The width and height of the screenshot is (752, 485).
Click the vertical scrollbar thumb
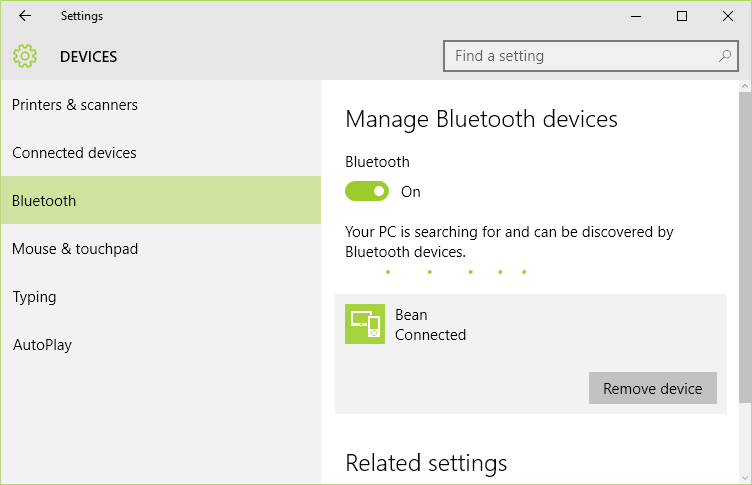744,250
